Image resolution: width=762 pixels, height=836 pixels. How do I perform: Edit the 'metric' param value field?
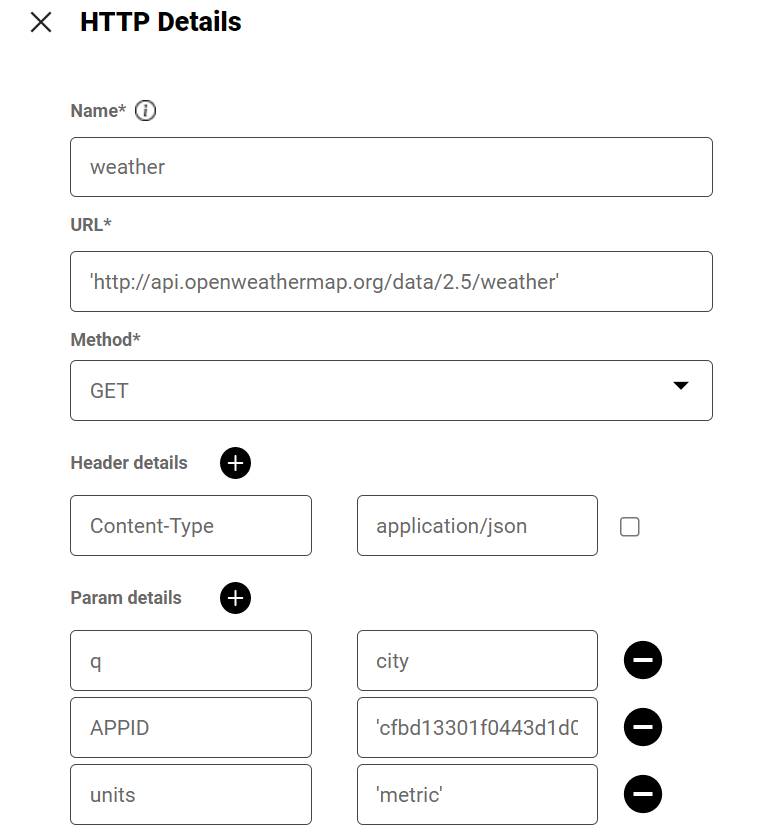click(477, 794)
